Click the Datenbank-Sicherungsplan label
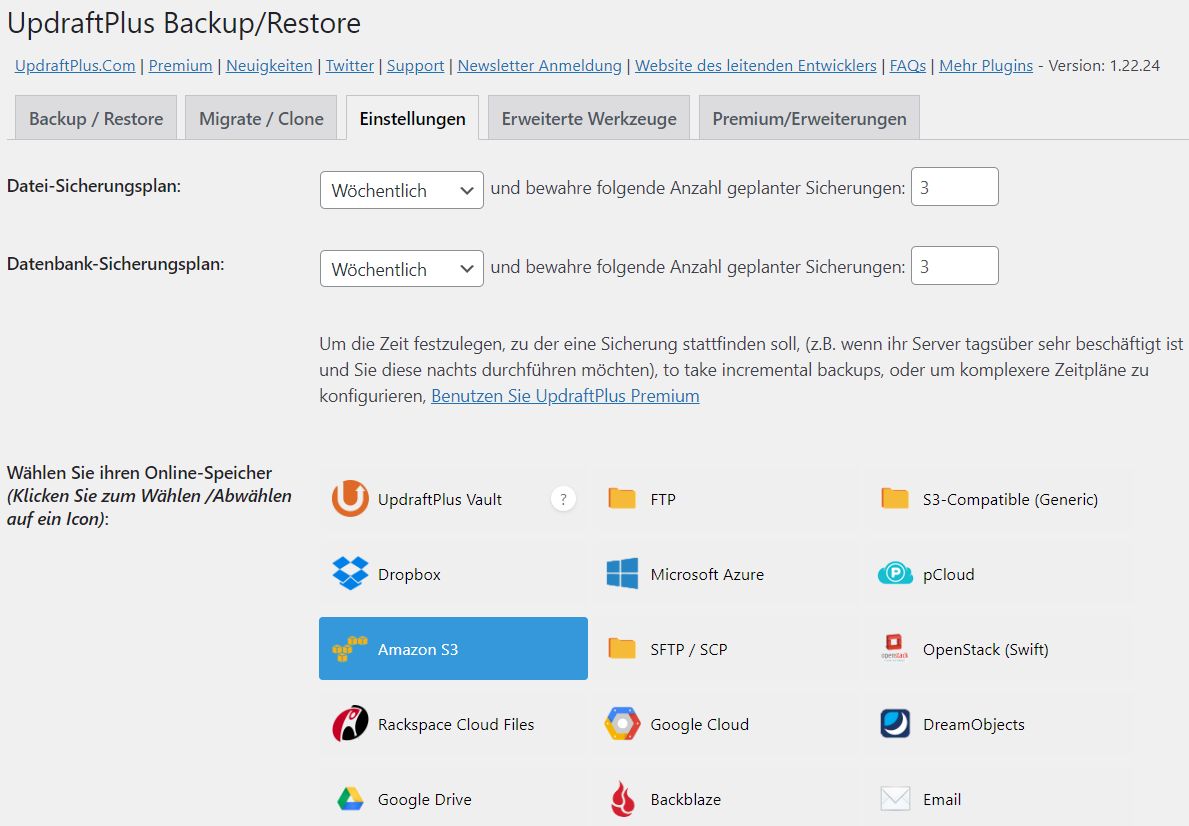This screenshot has width=1189, height=826. 115,264
